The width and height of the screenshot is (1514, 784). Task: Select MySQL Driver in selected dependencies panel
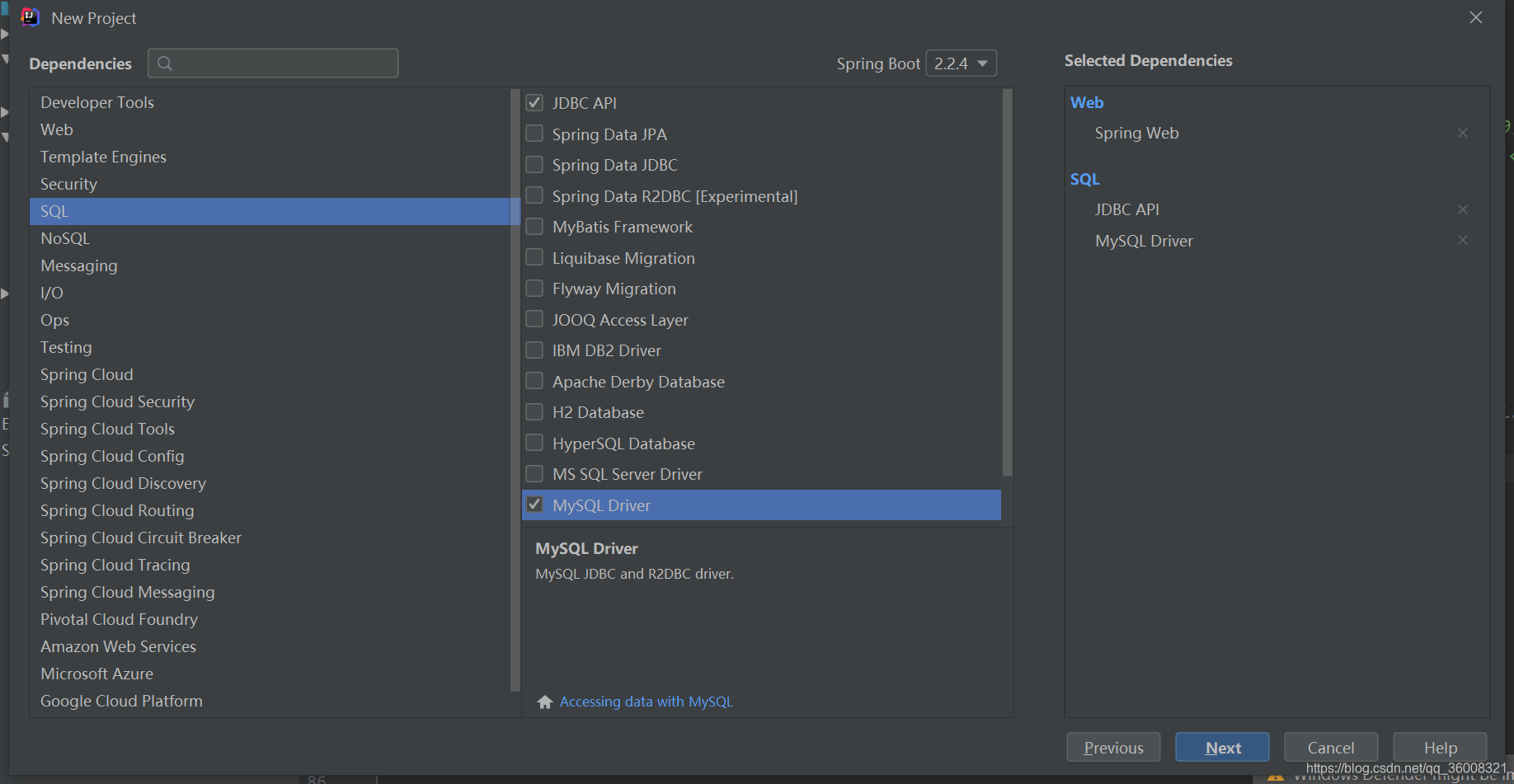tap(1144, 241)
